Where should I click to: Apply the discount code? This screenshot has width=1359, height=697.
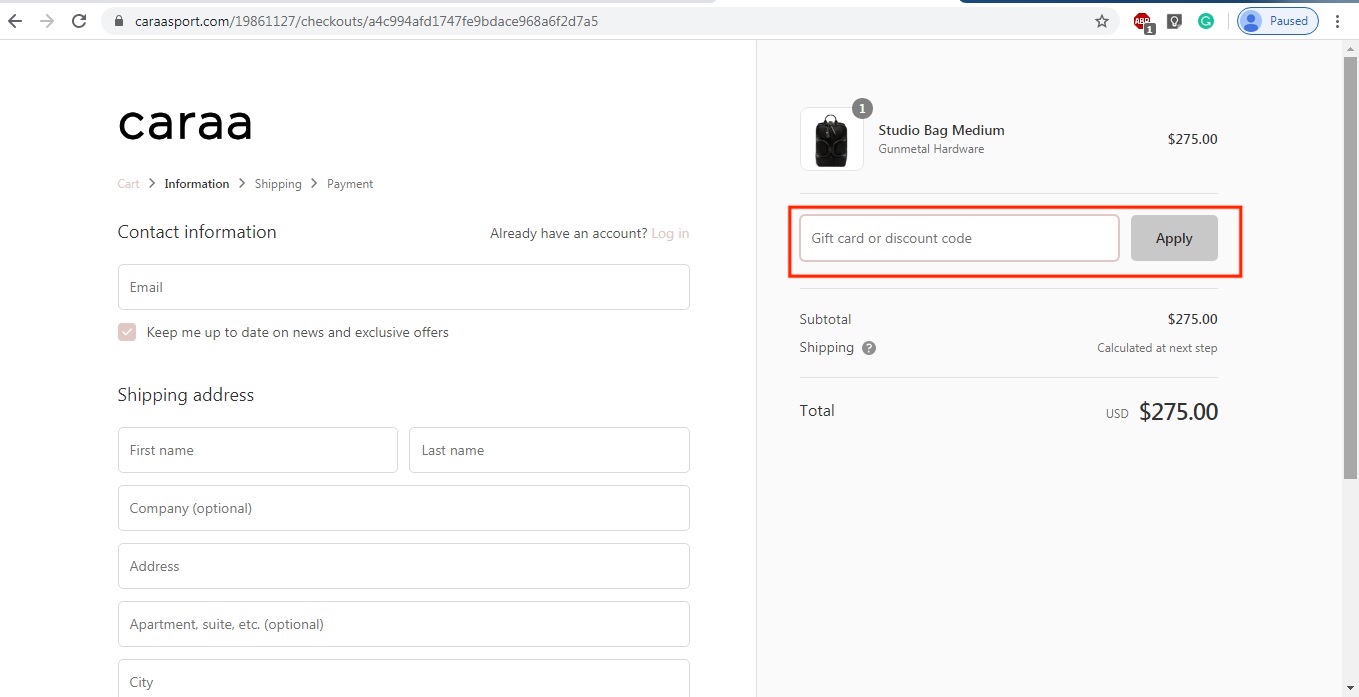pos(1174,238)
